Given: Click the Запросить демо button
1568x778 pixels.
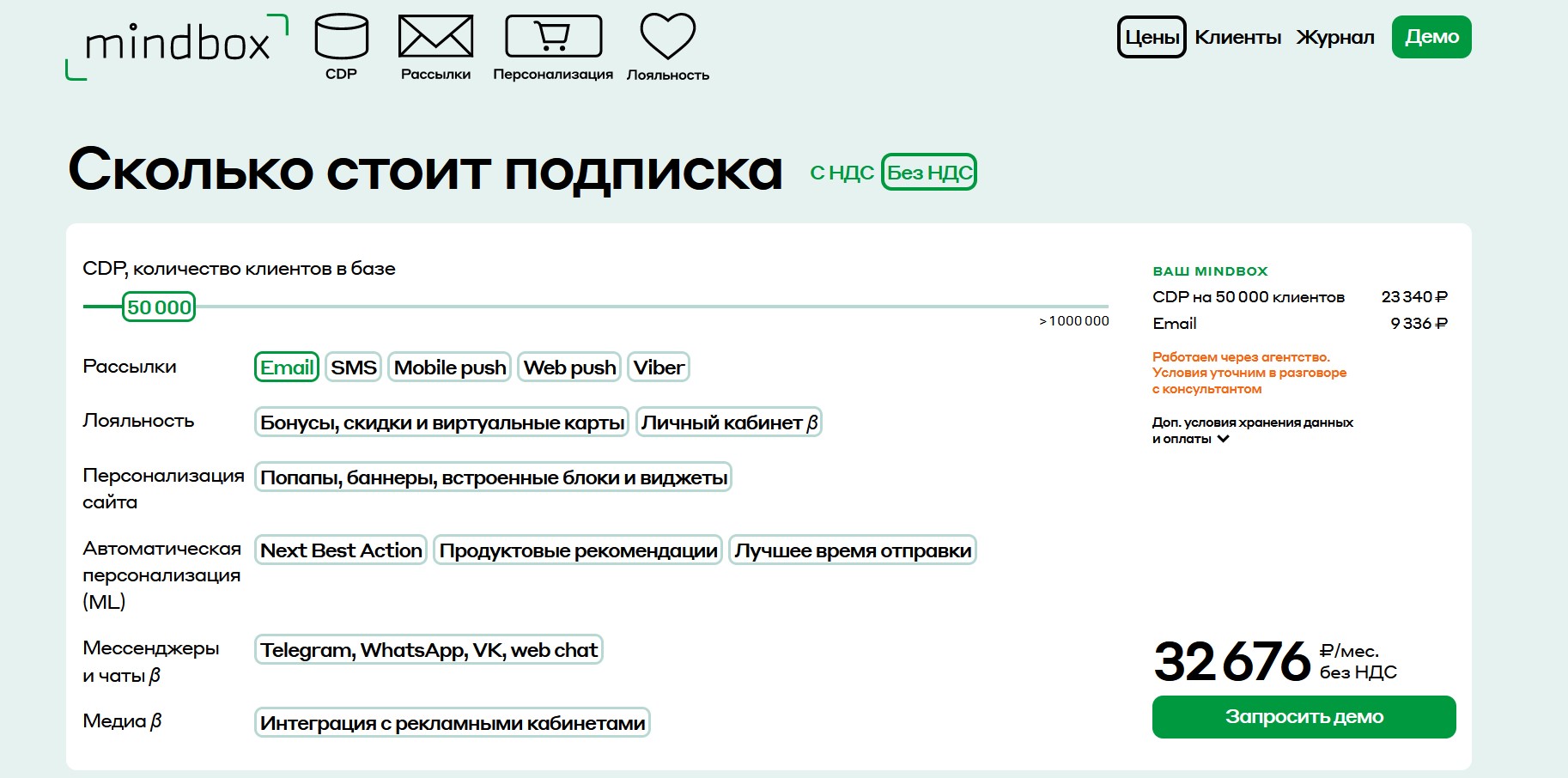Looking at the screenshot, I should [x=1304, y=717].
